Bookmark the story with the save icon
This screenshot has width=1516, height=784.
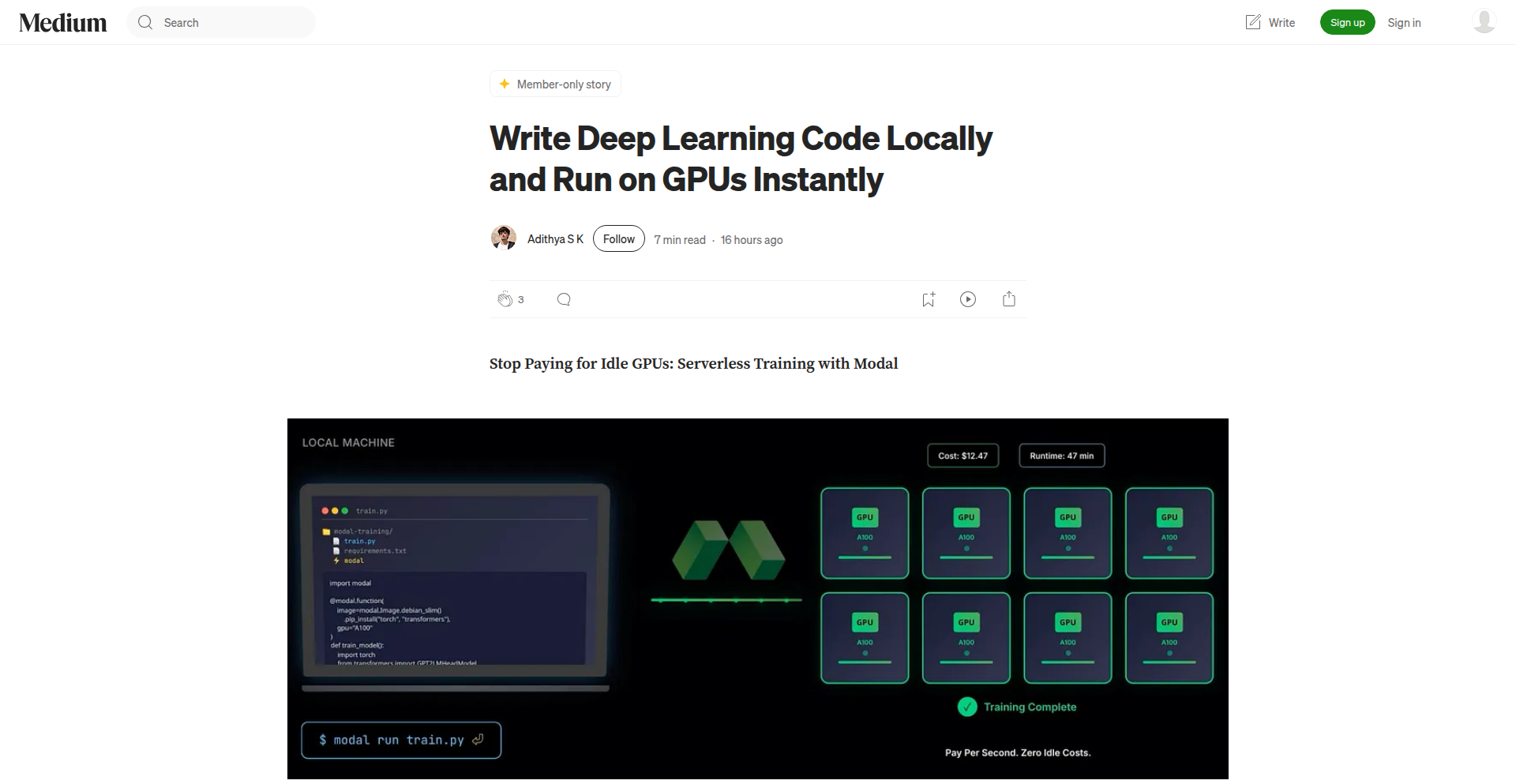pyautogui.click(x=929, y=299)
